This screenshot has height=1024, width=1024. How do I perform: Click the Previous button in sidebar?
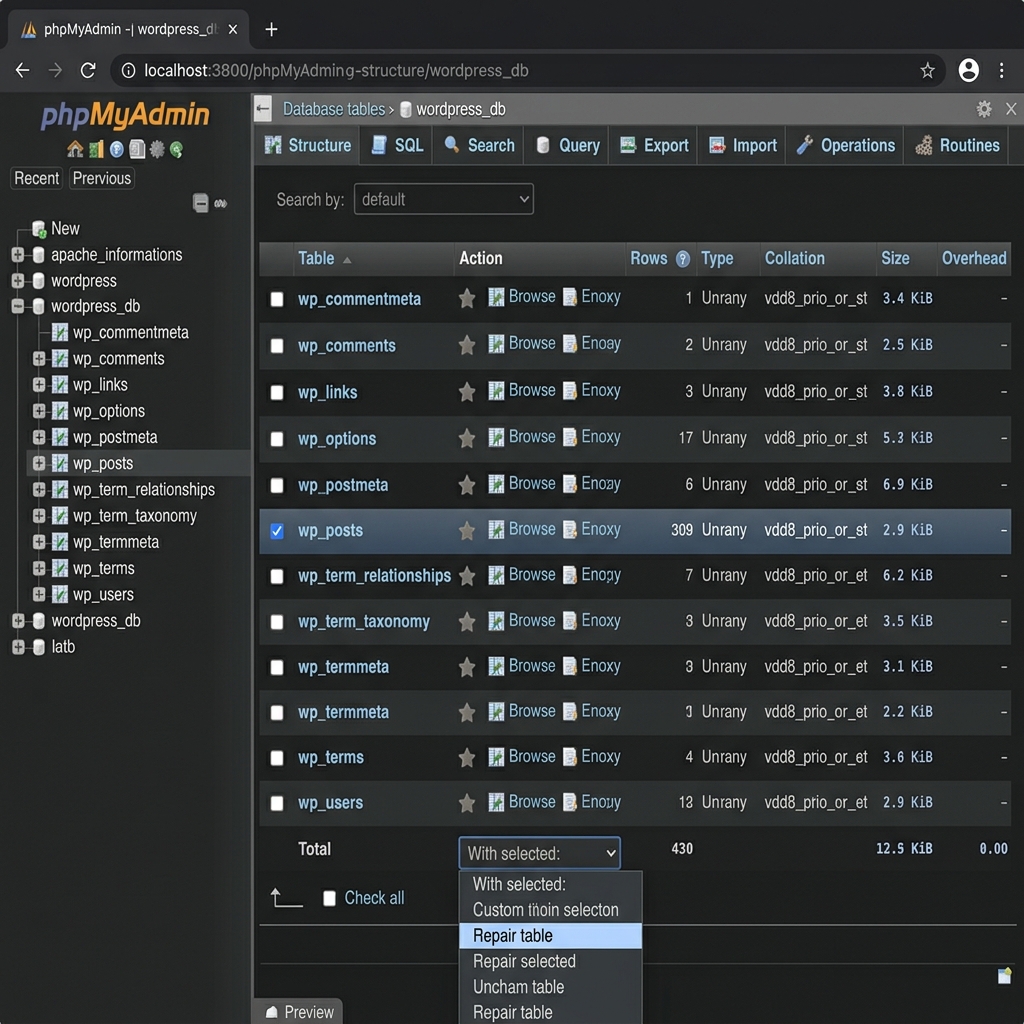102,178
